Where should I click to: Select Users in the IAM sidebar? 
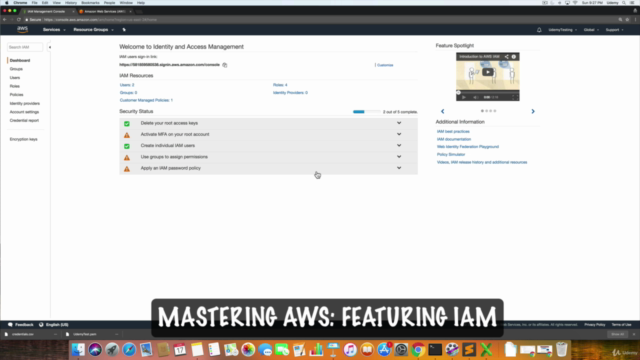[x=15, y=78]
